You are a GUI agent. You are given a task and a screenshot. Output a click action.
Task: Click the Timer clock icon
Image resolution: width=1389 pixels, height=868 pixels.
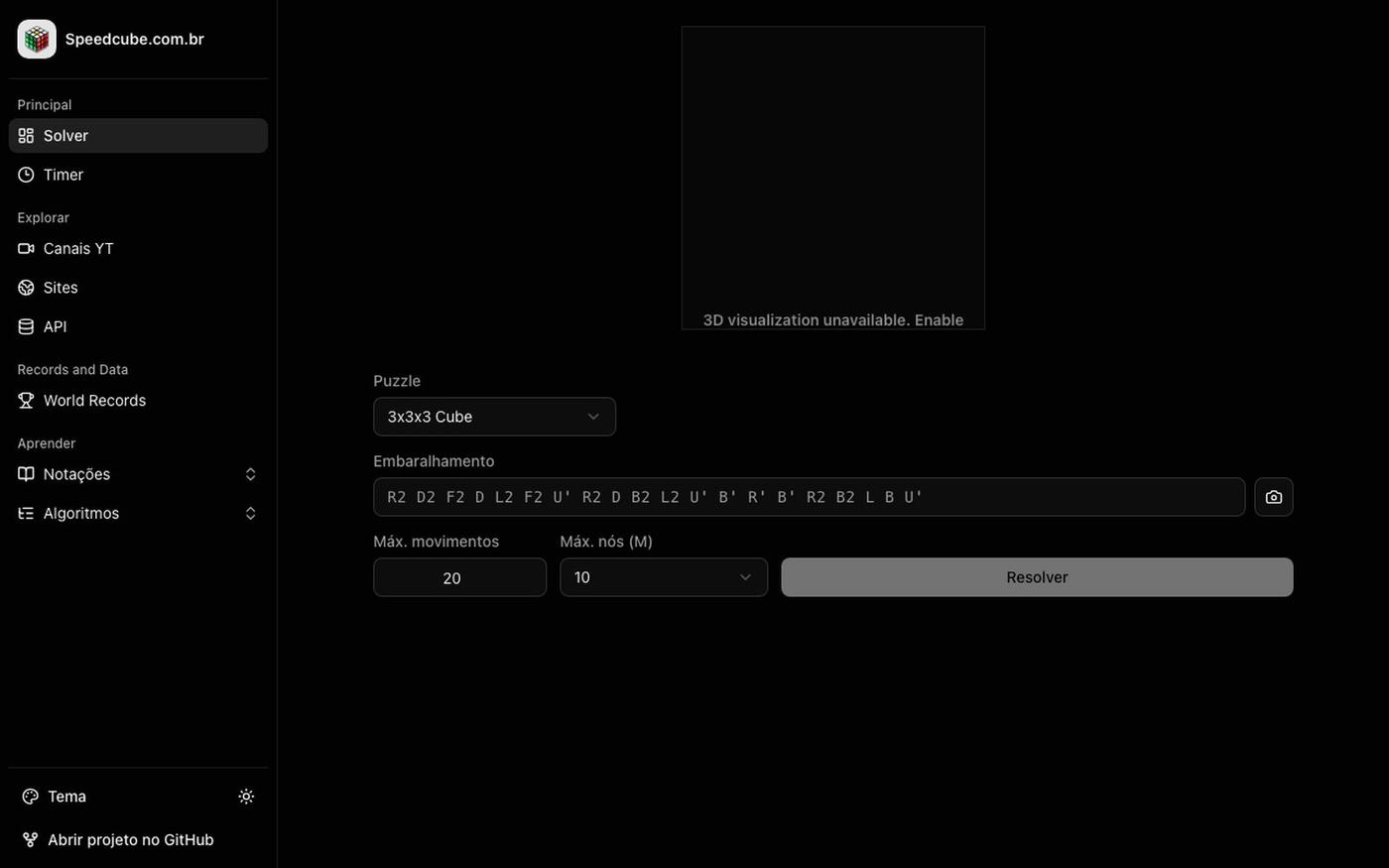(x=26, y=175)
